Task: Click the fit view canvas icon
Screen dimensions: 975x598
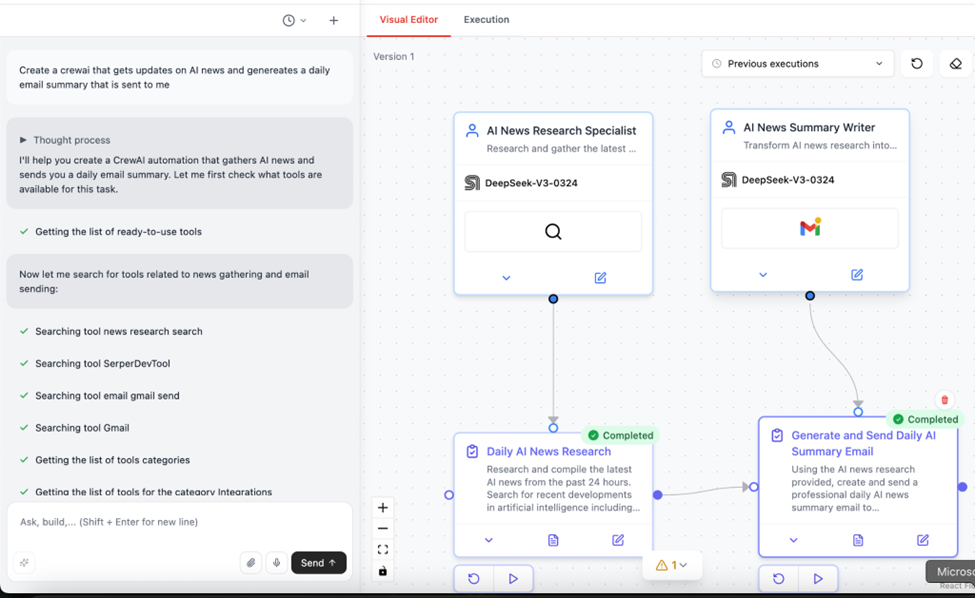Action: 383,550
